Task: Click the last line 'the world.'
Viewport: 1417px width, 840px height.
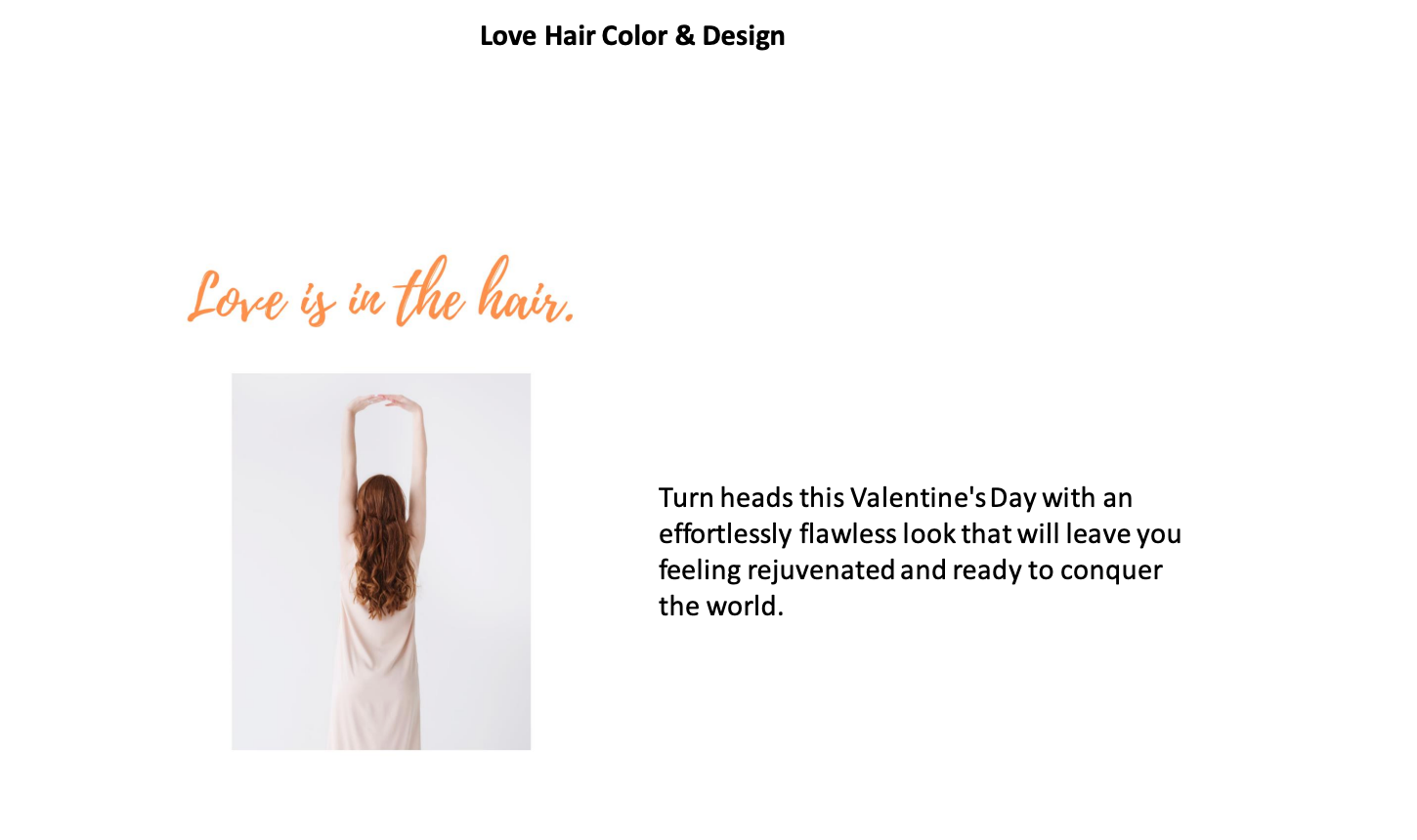Action: tap(721, 606)
